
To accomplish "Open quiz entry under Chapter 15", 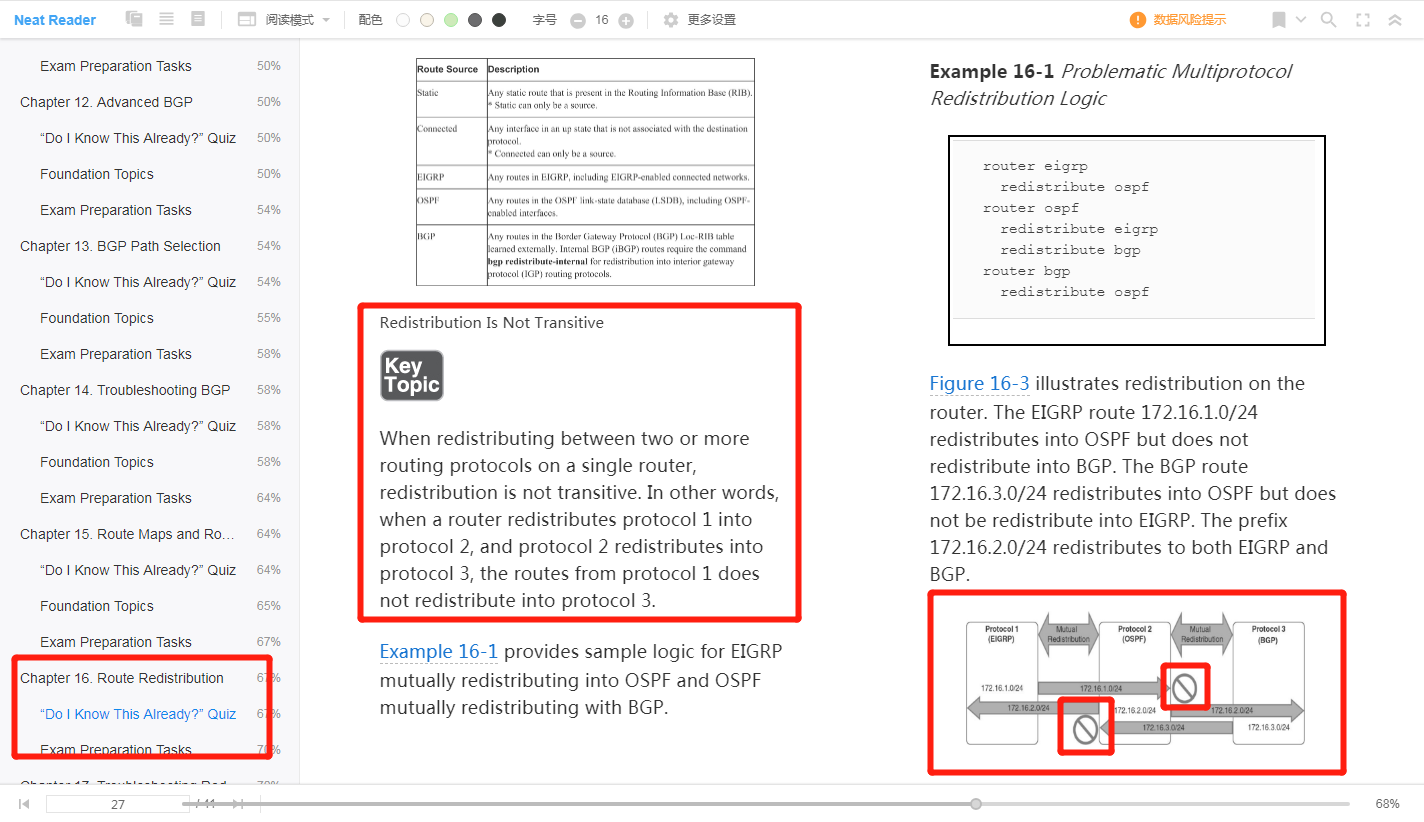I will [x=138, y=570].
